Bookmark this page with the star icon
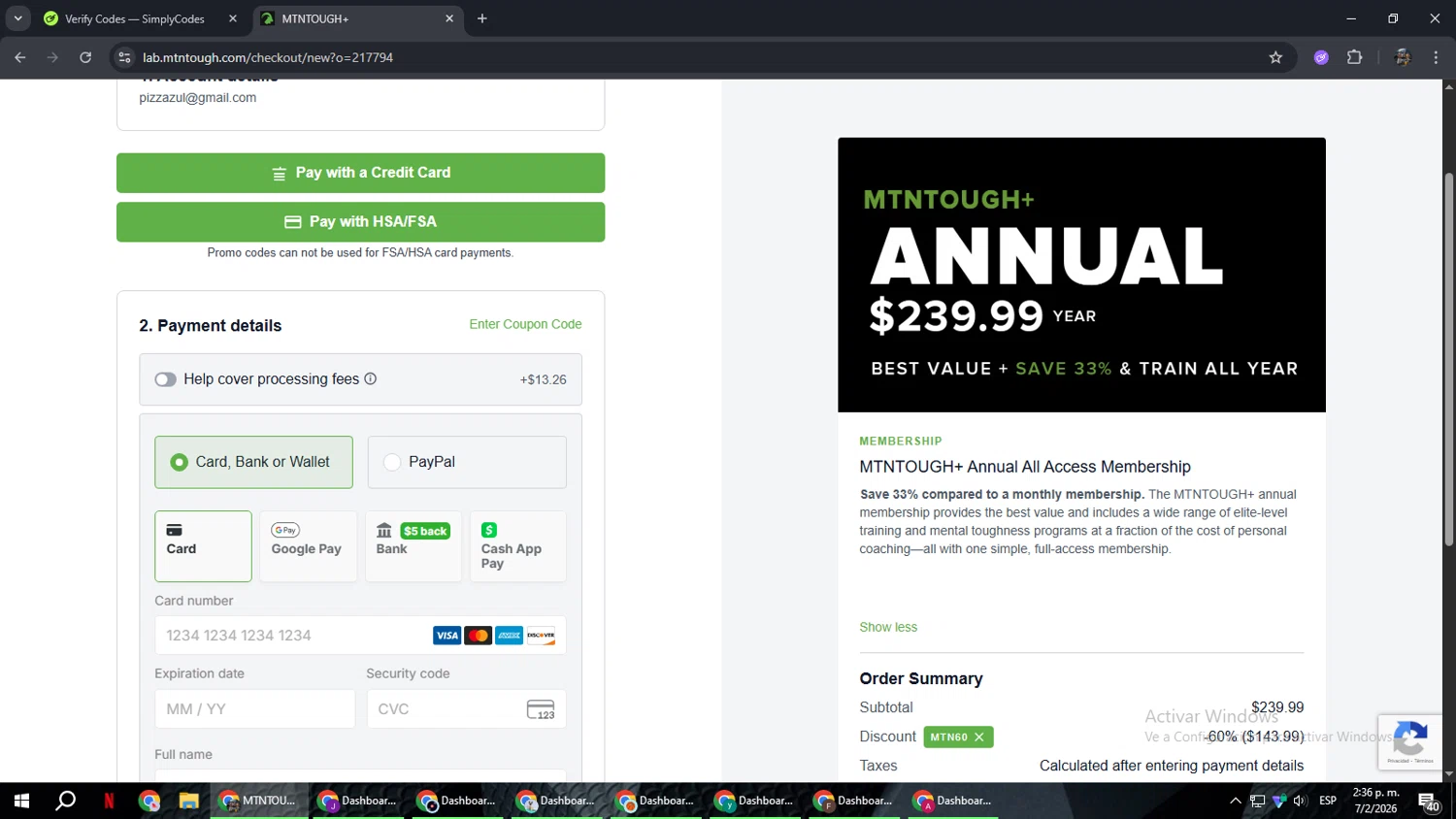Image resolution: width=1456 pixels, height=819 pixels. (1275, 57)
